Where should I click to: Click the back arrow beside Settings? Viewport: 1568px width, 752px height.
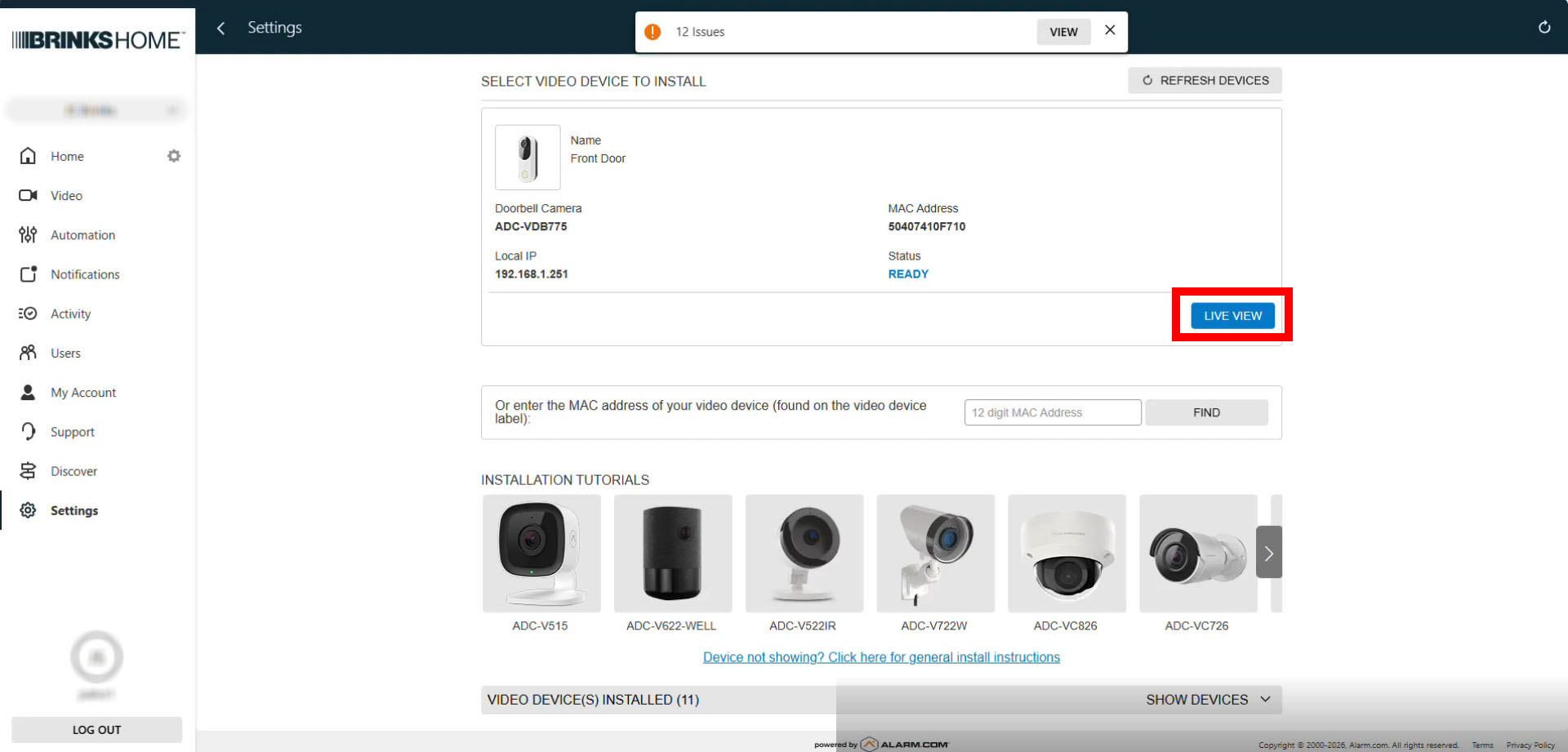click(220, 29)
